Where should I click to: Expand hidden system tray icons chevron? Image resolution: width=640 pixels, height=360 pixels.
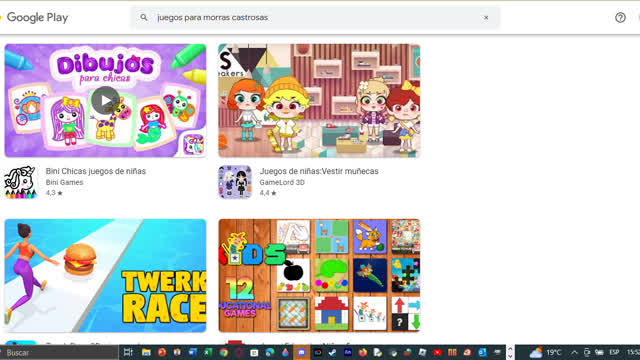click(574, 352)
